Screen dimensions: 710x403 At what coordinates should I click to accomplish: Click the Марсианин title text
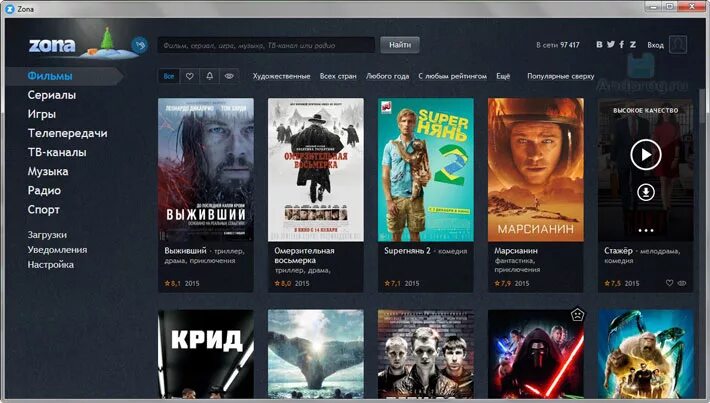(516, 250)
